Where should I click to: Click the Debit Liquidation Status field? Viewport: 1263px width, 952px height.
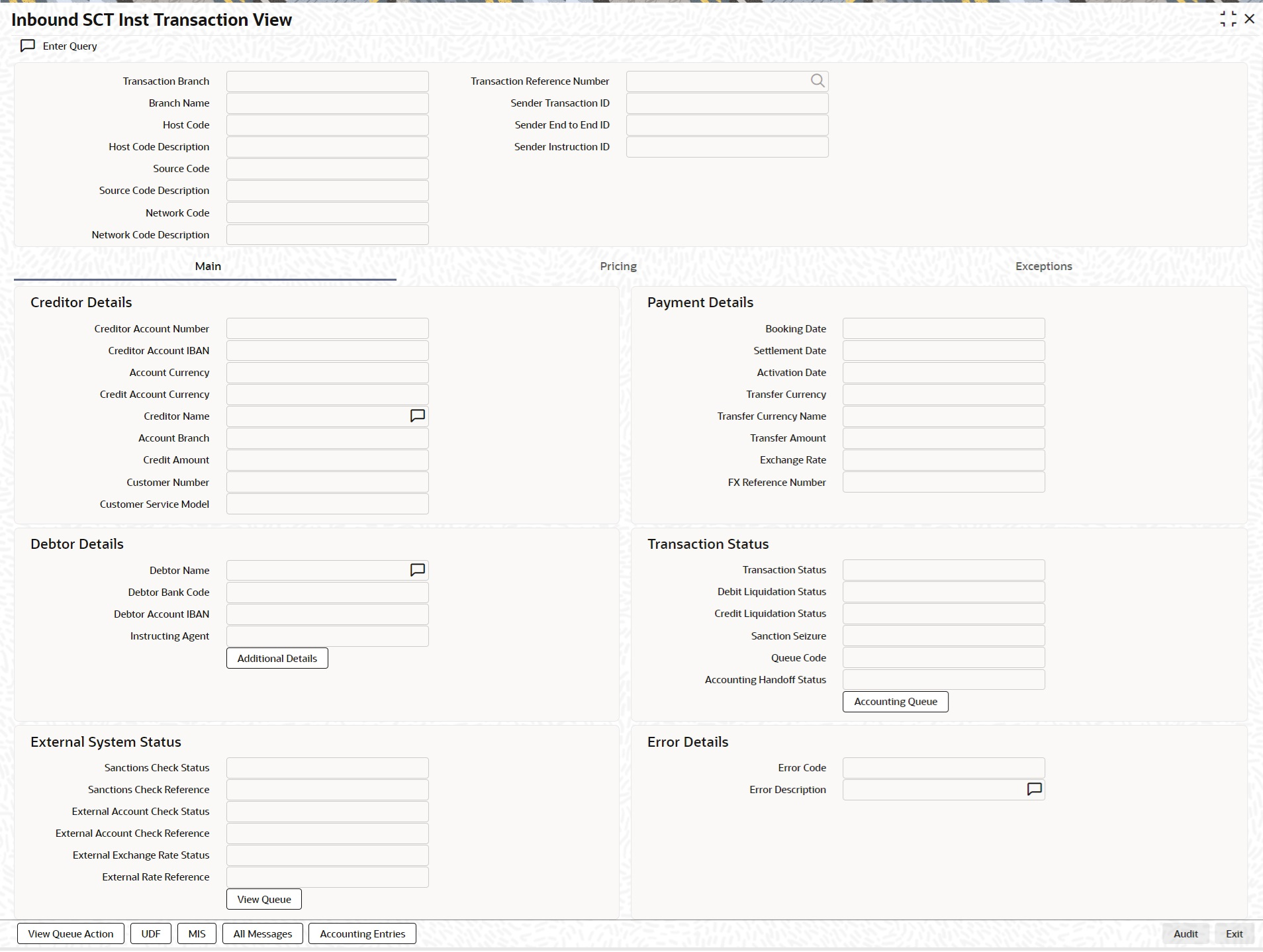(944, 591)
